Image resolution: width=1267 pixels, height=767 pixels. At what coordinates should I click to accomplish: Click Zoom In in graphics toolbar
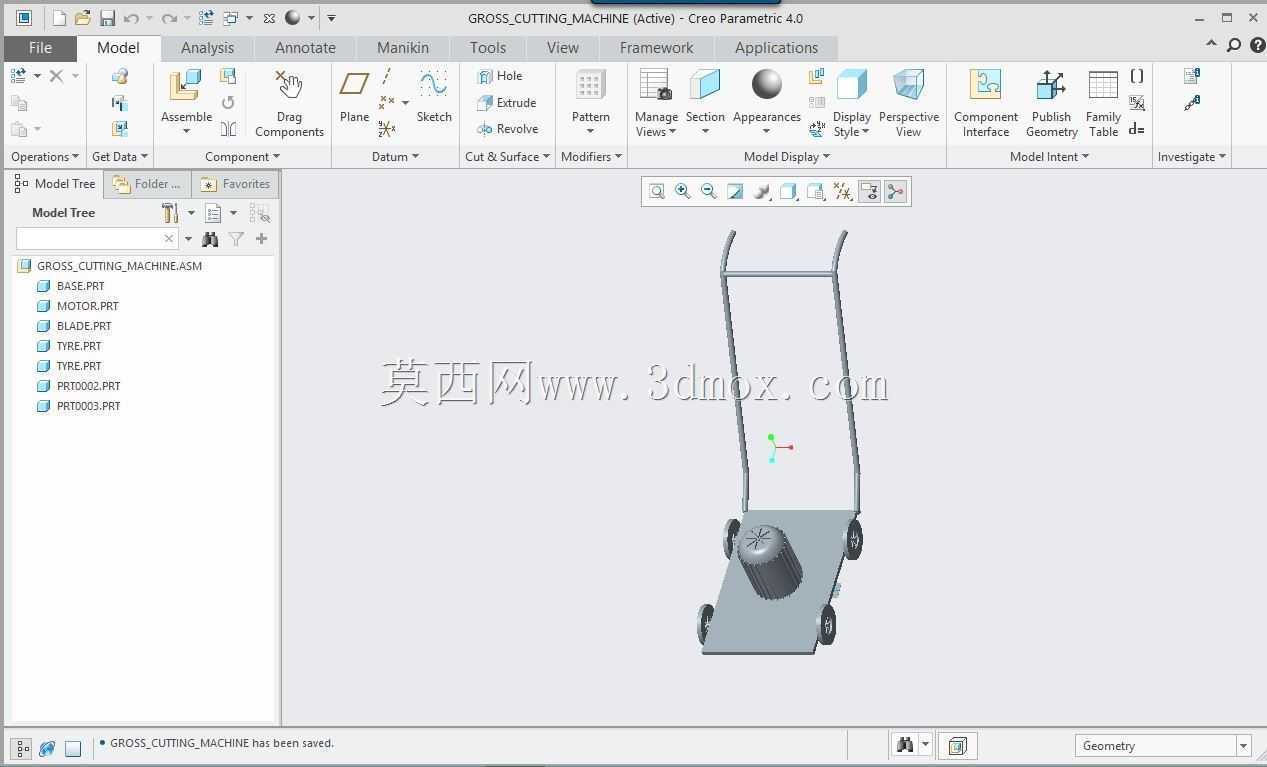pyautogui.click(x=683, y=191)
